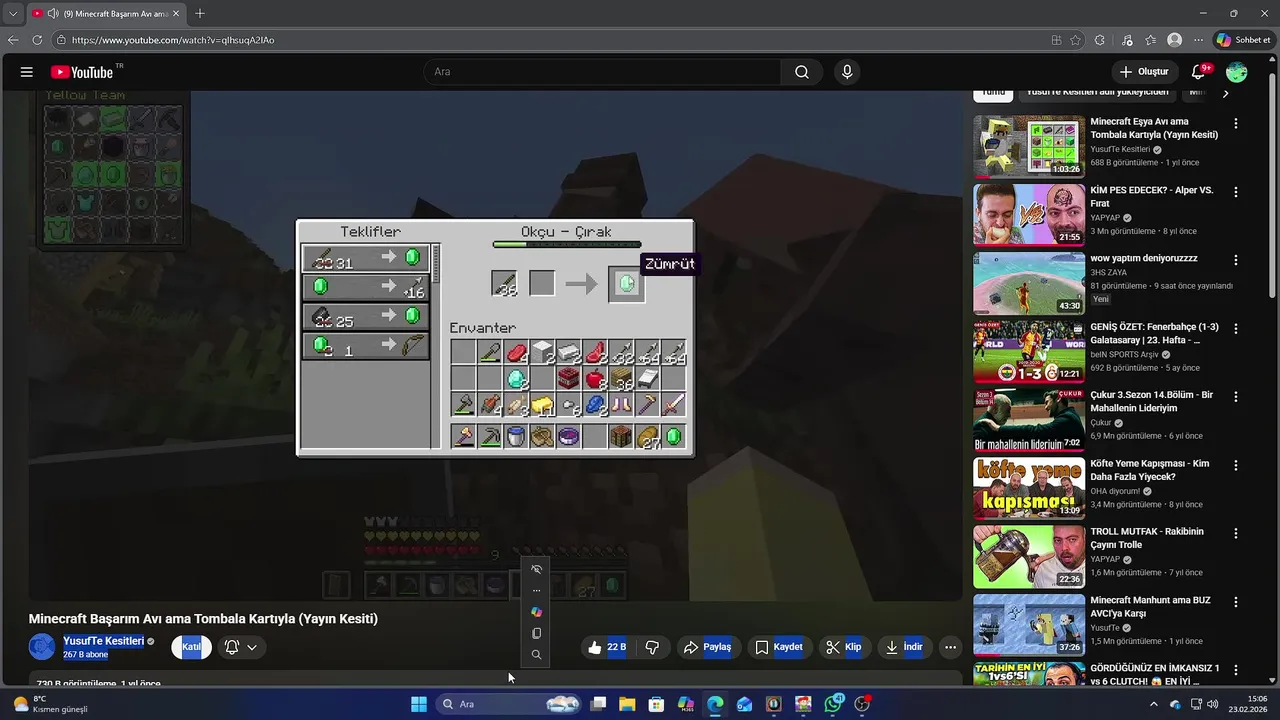Open options menu for Köfte Yeme Kapışması
1280x720 pixels.
tap(1236, 465)
